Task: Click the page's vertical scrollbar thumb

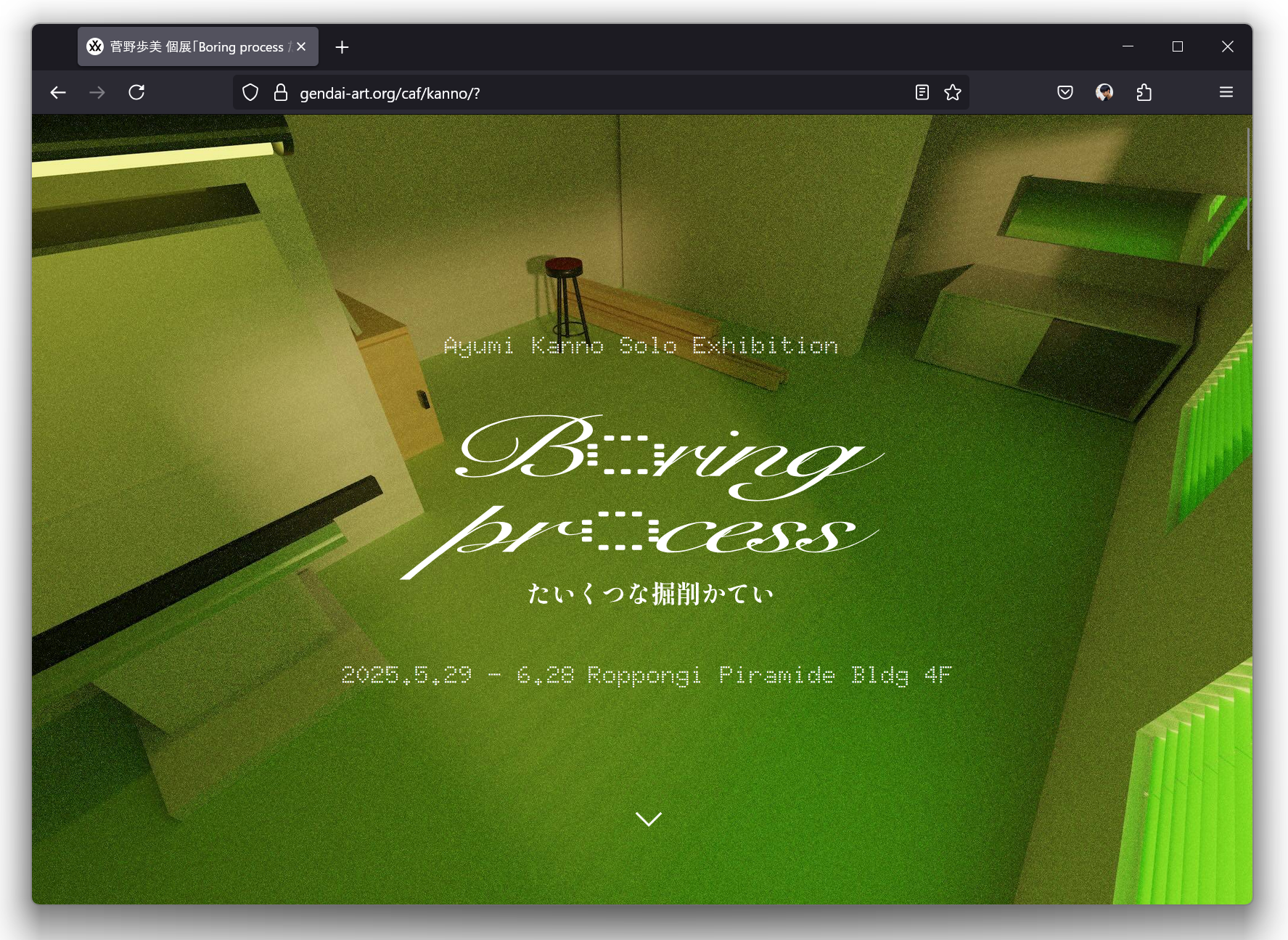Action: click(x=1248, y=189)
